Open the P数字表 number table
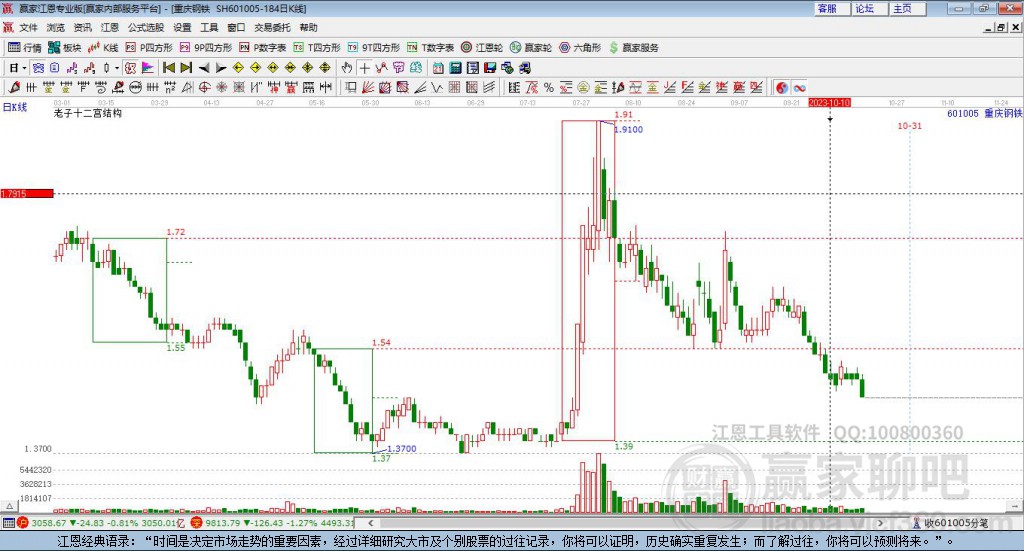1024x551 pixels. point(263,48)
